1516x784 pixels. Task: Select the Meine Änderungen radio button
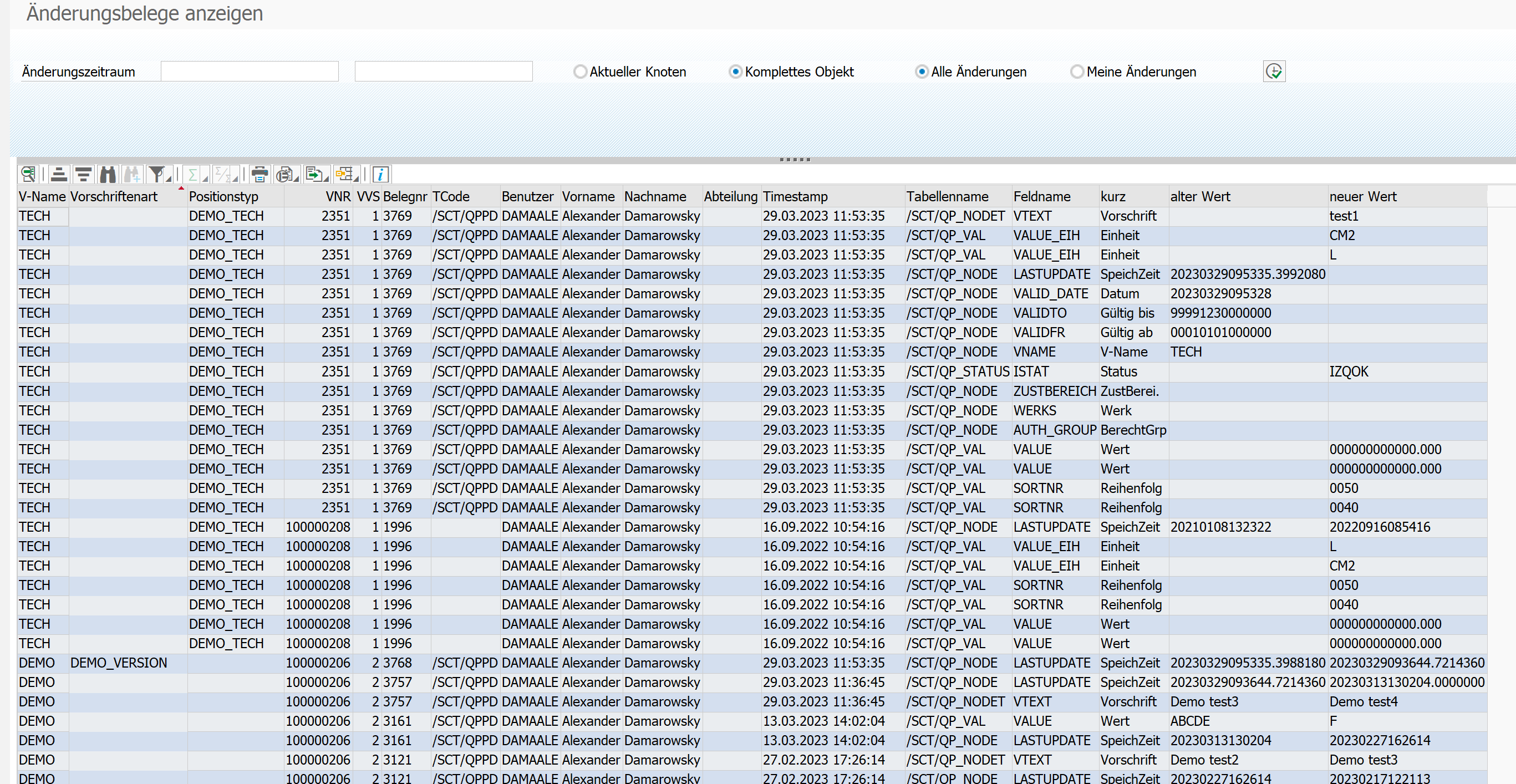(1077, 72)
